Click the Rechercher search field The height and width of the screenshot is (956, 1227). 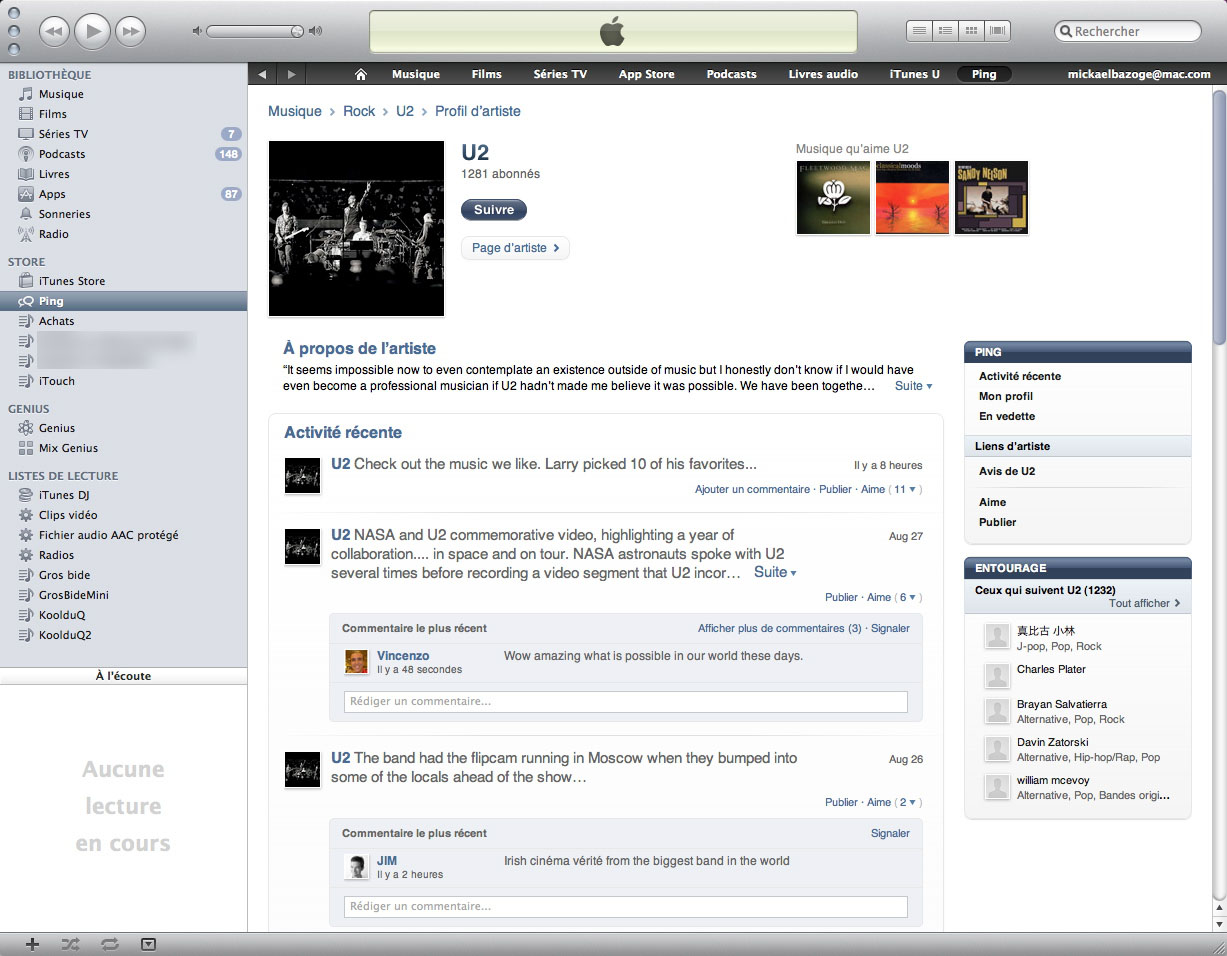click(x=1128, y=31)
